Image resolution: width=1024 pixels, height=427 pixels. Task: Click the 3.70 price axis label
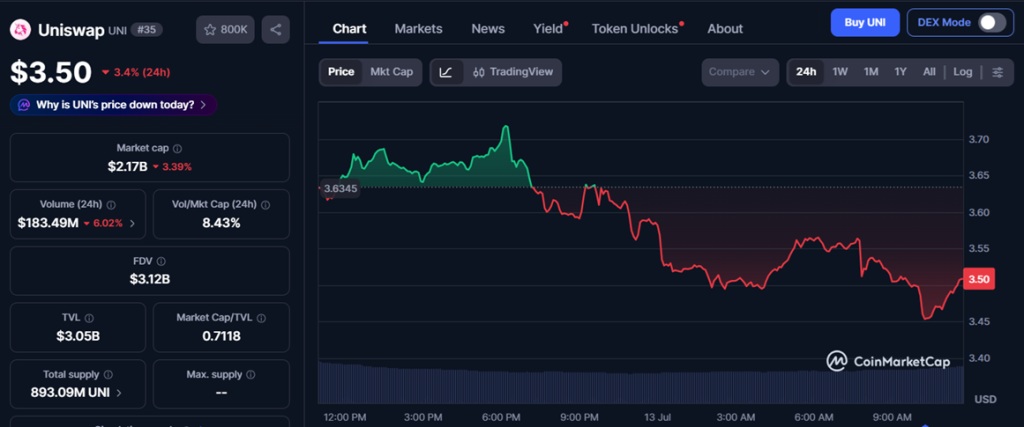pyautogui.click(x=978, y=139)
